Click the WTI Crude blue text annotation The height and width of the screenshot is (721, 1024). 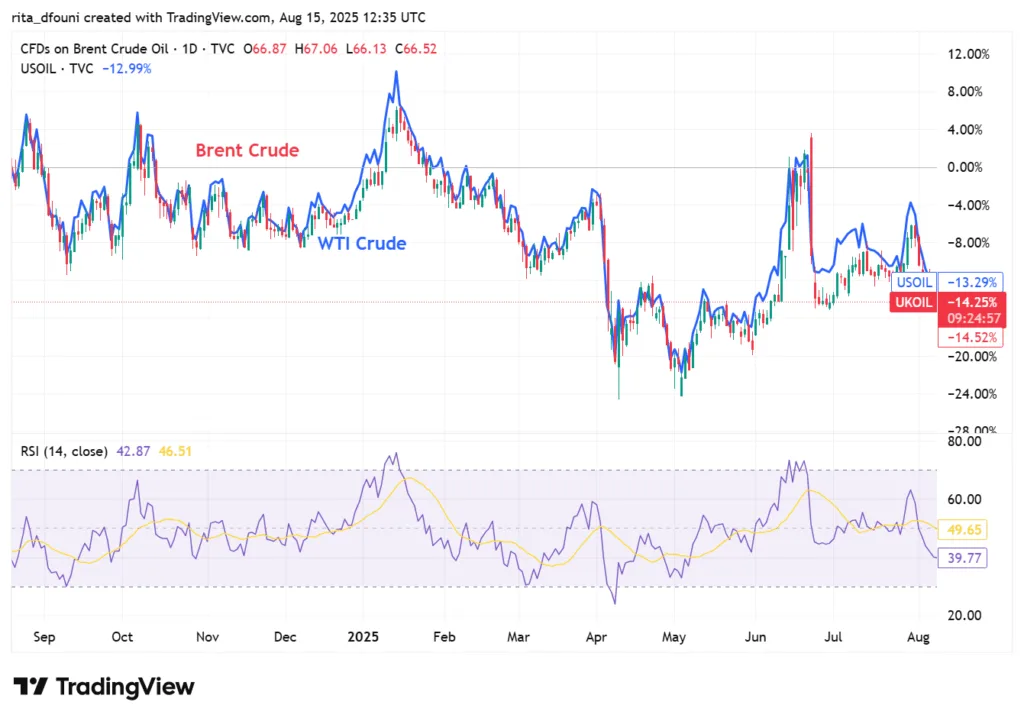click(x=362, y=243)
